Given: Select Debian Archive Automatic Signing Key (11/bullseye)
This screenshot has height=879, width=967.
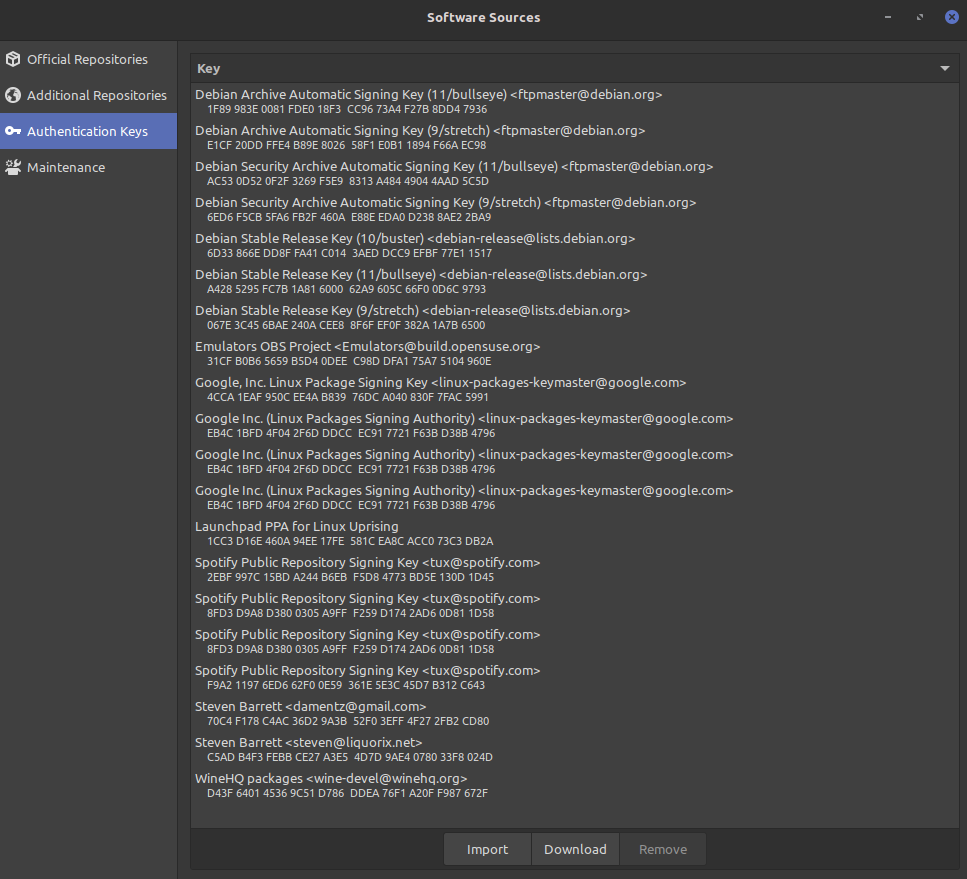Looking at the screenshot, I should click(x=574, y=101).
